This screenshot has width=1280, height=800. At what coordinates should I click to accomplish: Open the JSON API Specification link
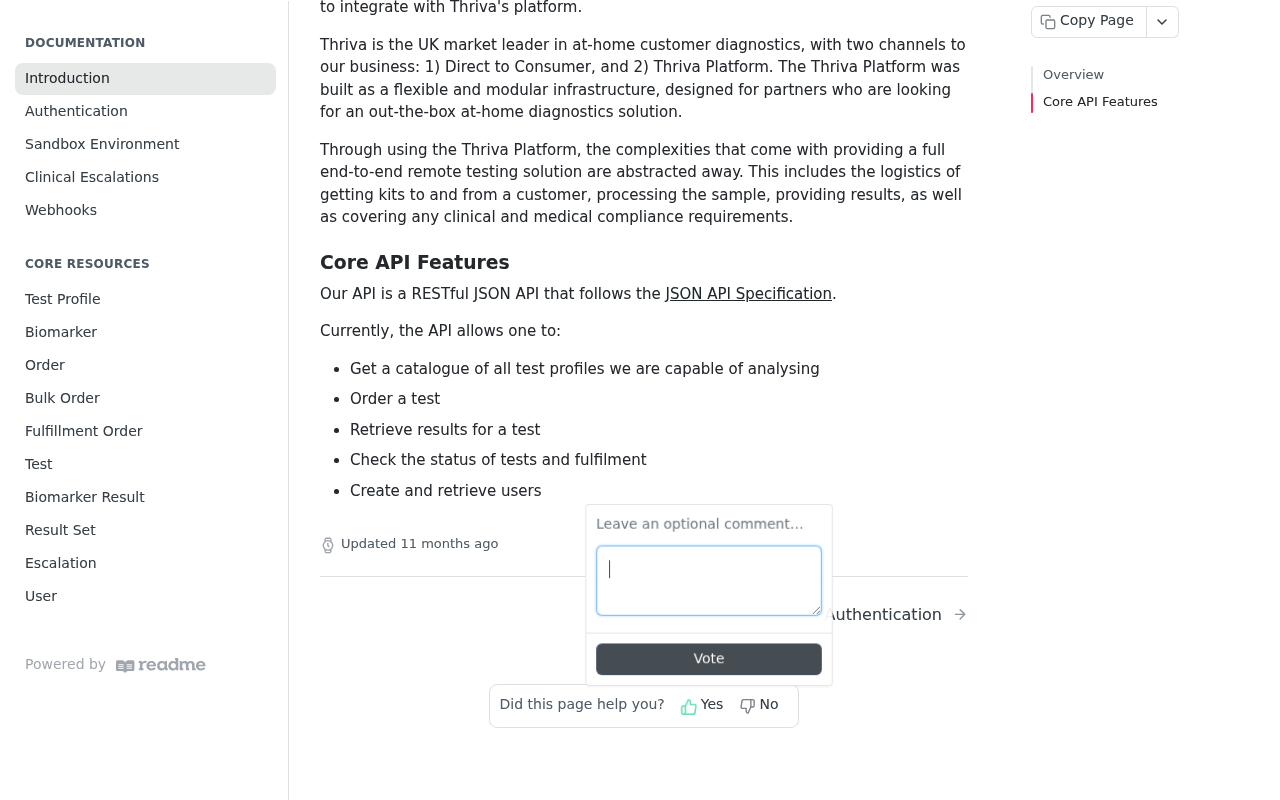pyautogui.click(x=749, y=294)
